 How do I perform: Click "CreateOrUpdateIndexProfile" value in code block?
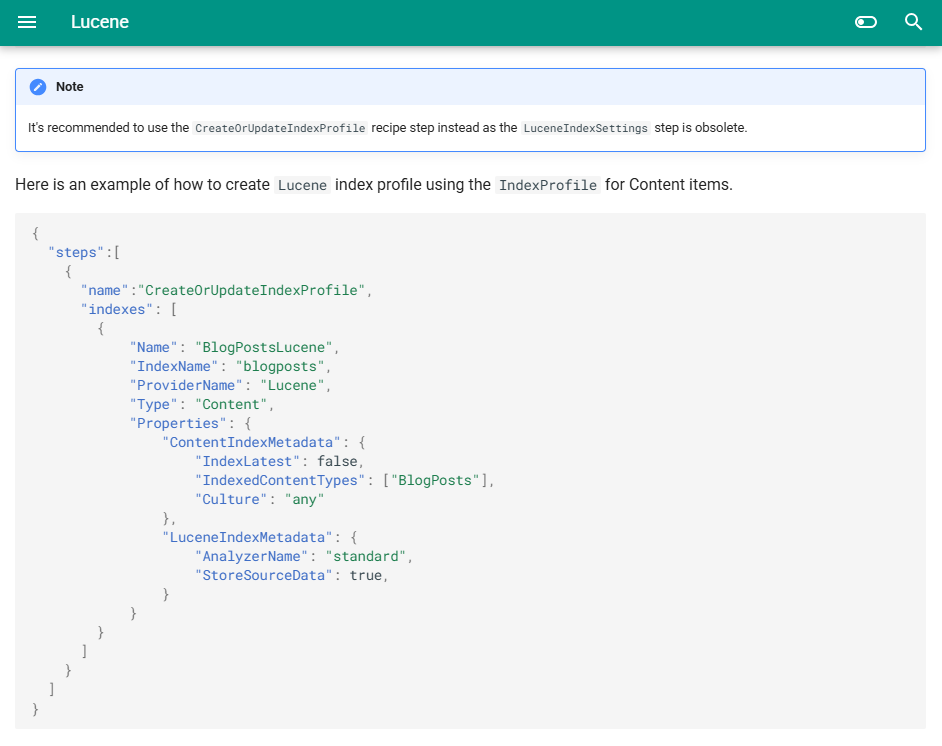tap(251, 291)
